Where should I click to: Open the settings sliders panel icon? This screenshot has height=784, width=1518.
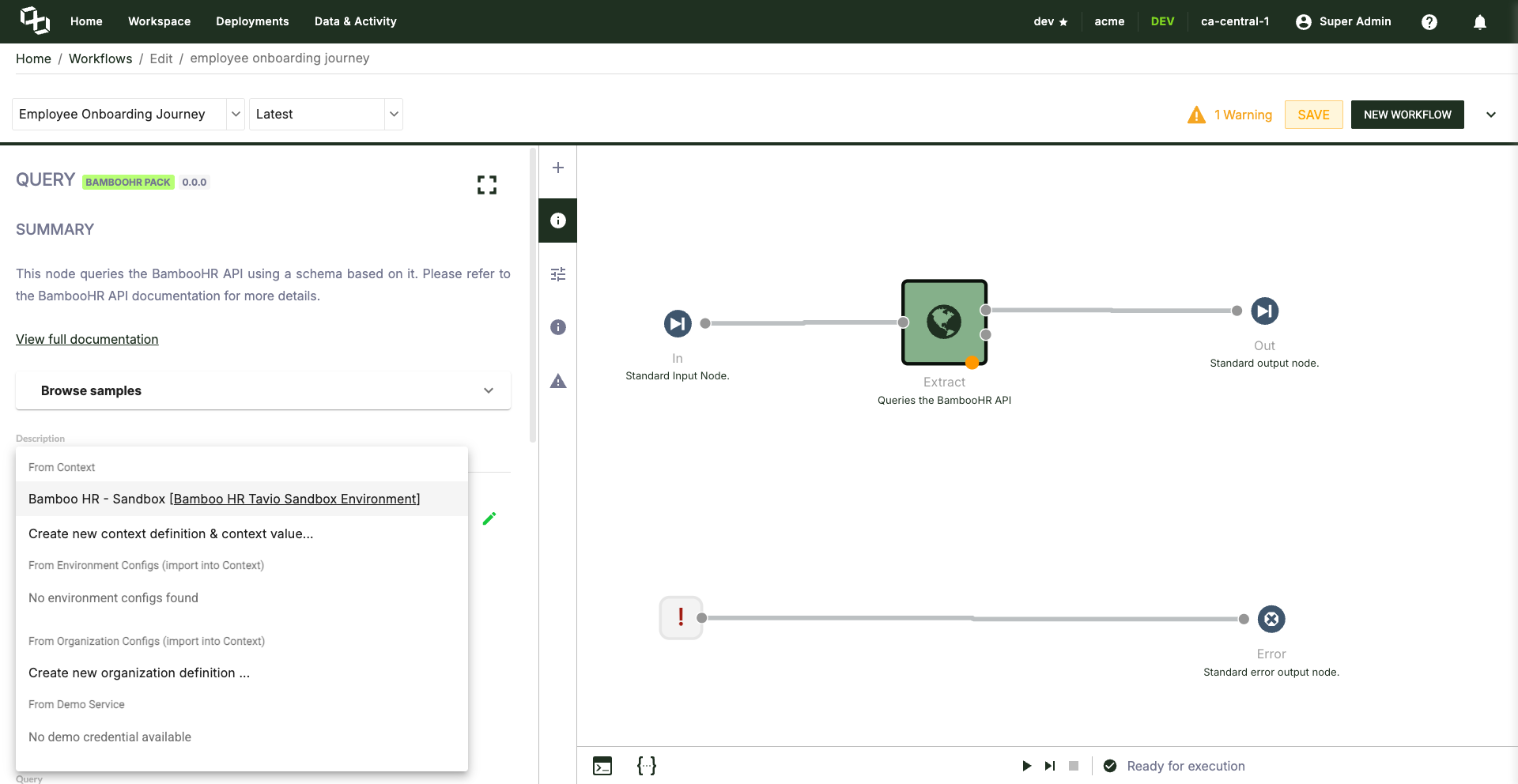coord(558,274)
